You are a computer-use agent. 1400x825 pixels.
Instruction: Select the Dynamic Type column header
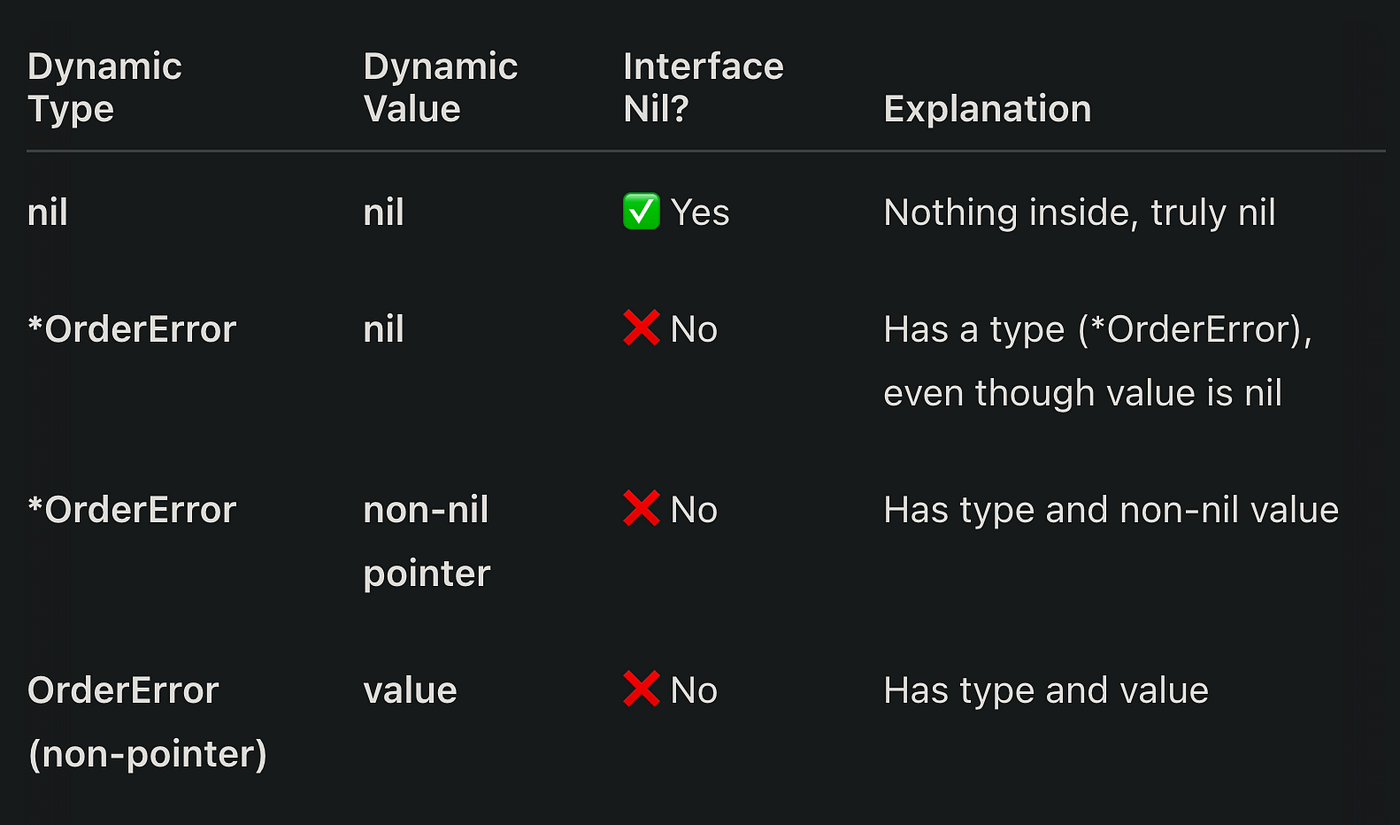click(x=105, y=87)
